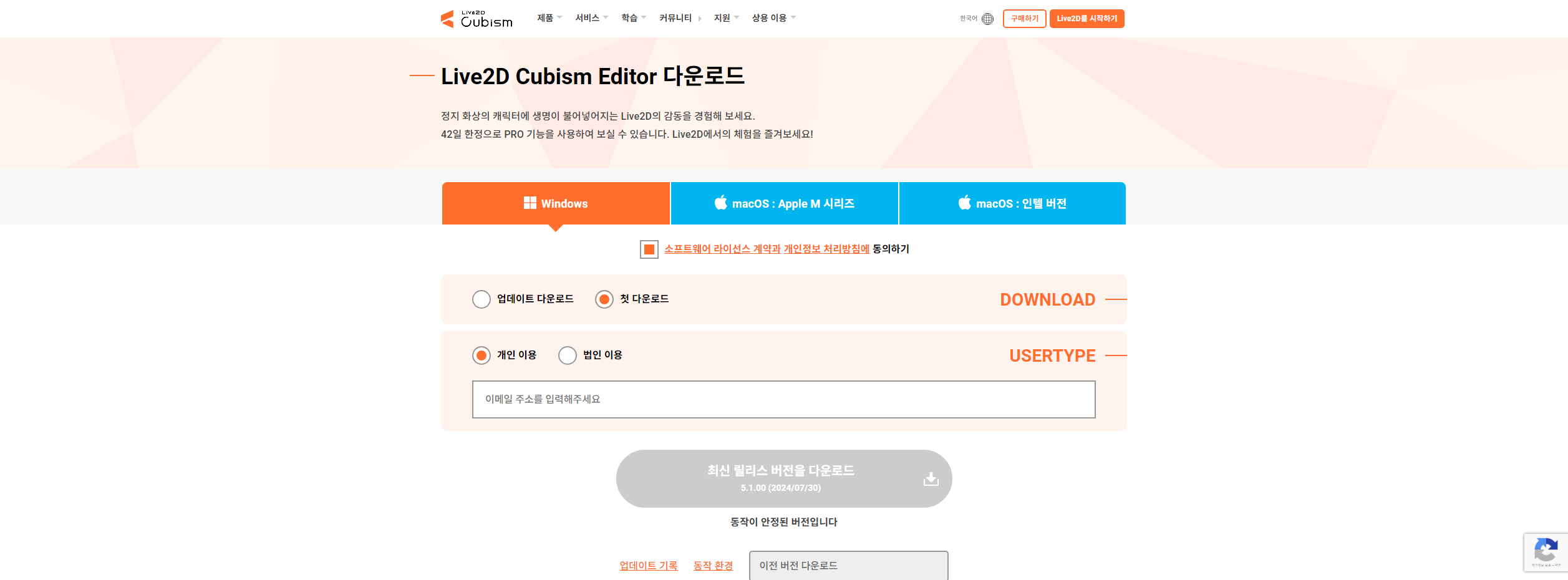Click the download tray icon on grey button

931,479
